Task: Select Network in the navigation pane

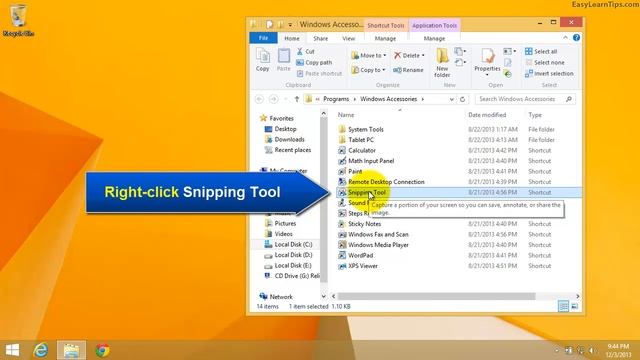Action: pos(276,297)
